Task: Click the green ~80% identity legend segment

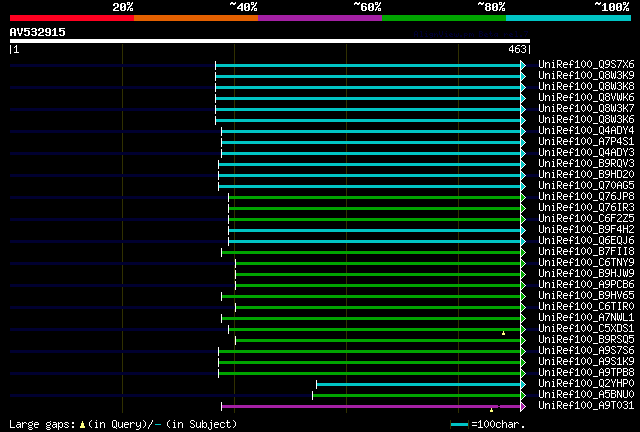Action: (x=444, y=18)
